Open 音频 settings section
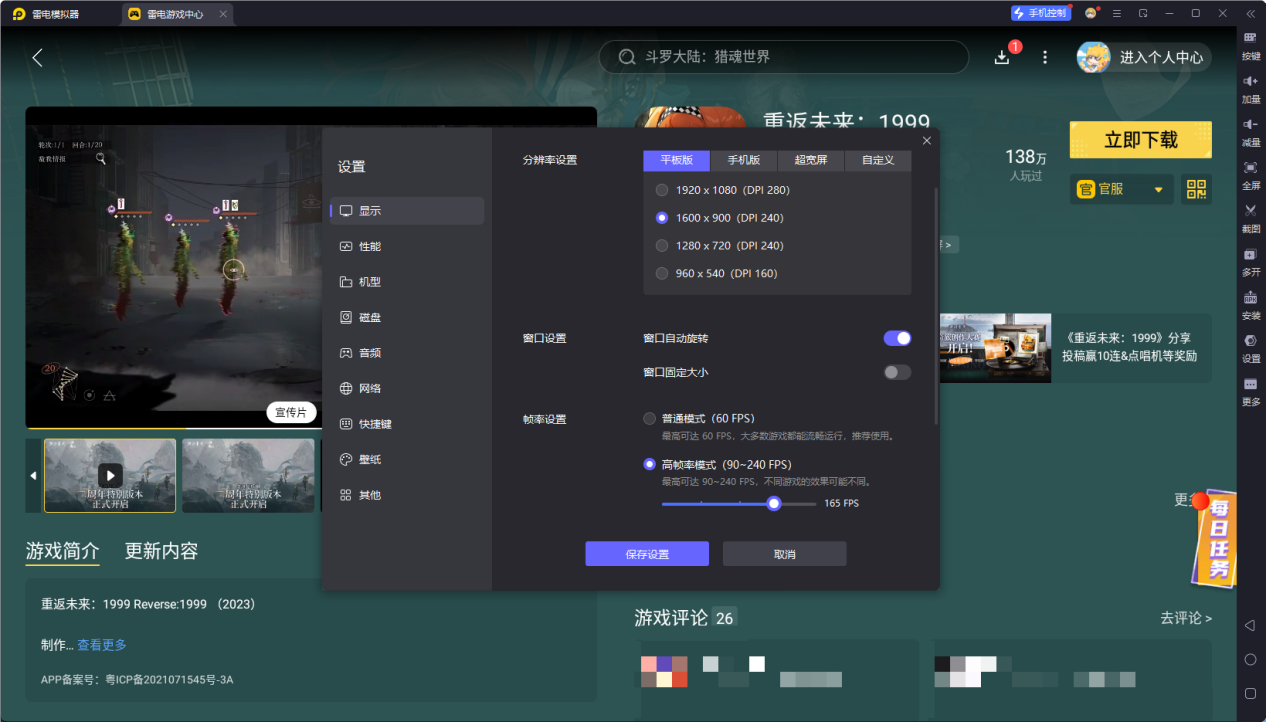 [x=407, y=353]
